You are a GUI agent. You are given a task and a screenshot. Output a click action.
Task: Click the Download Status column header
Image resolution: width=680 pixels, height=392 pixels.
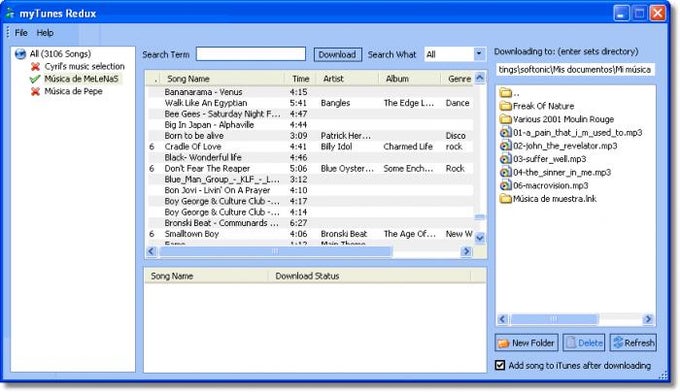[369, 276]
